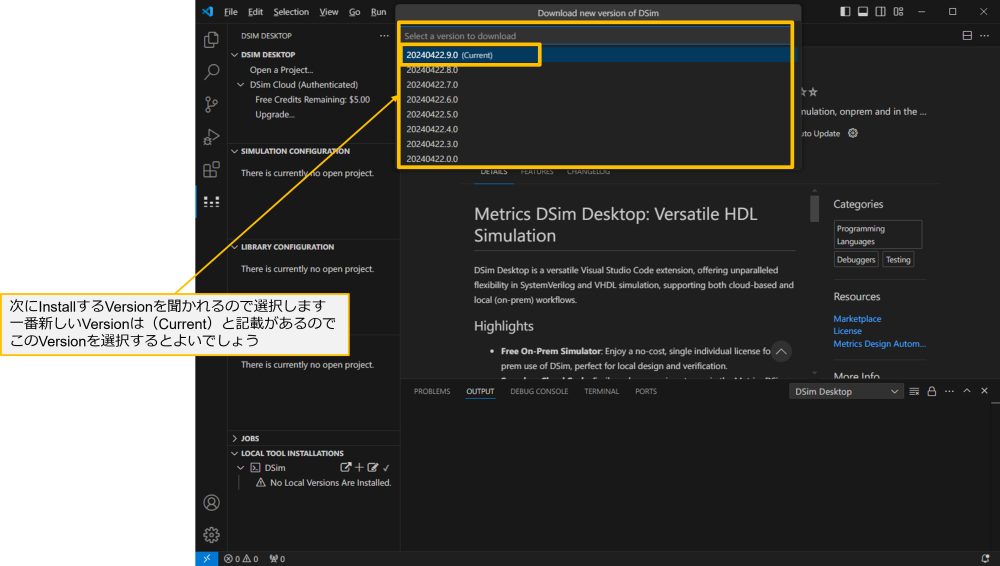Open the Manage gear in activity bar

point(211,535)
